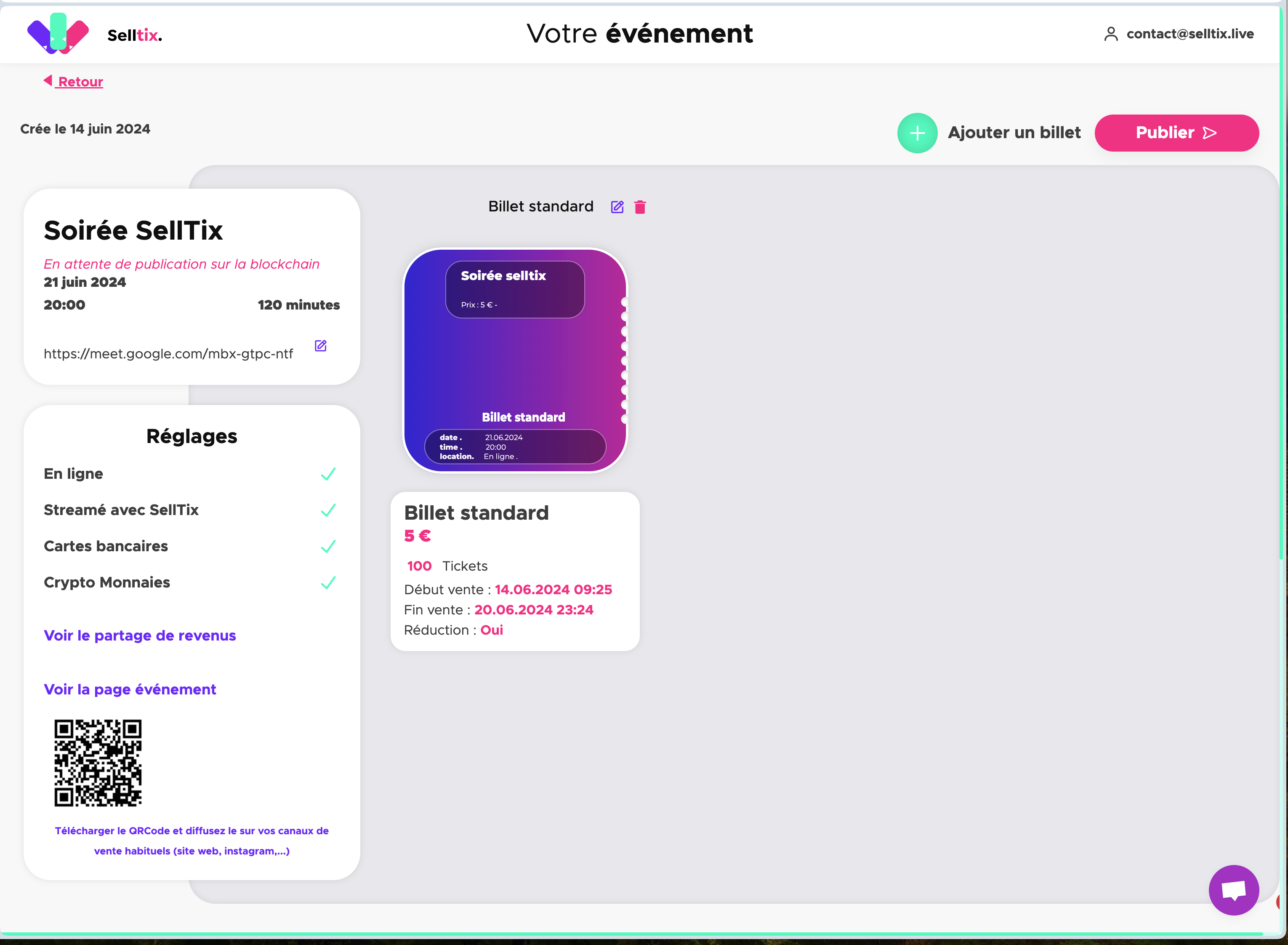The width and height of the screenshot is (1288, 945).
Task: Open Voir la page événement link
Action: pos(130,689)
